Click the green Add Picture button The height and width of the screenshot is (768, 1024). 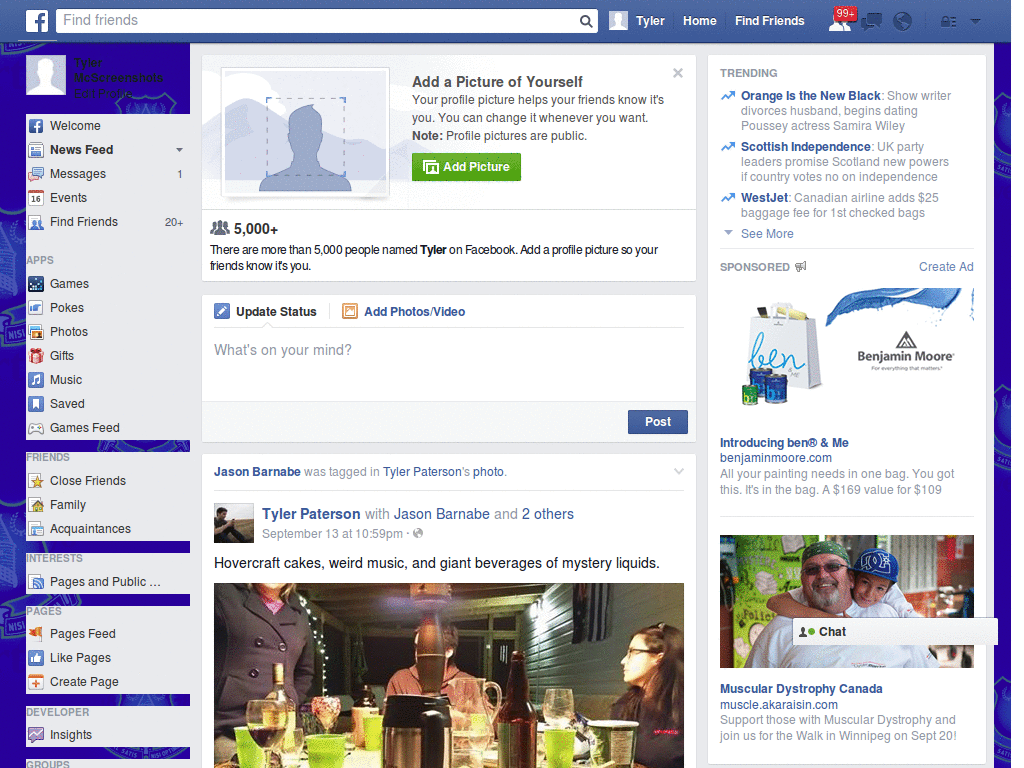click(x=466, y=167)
